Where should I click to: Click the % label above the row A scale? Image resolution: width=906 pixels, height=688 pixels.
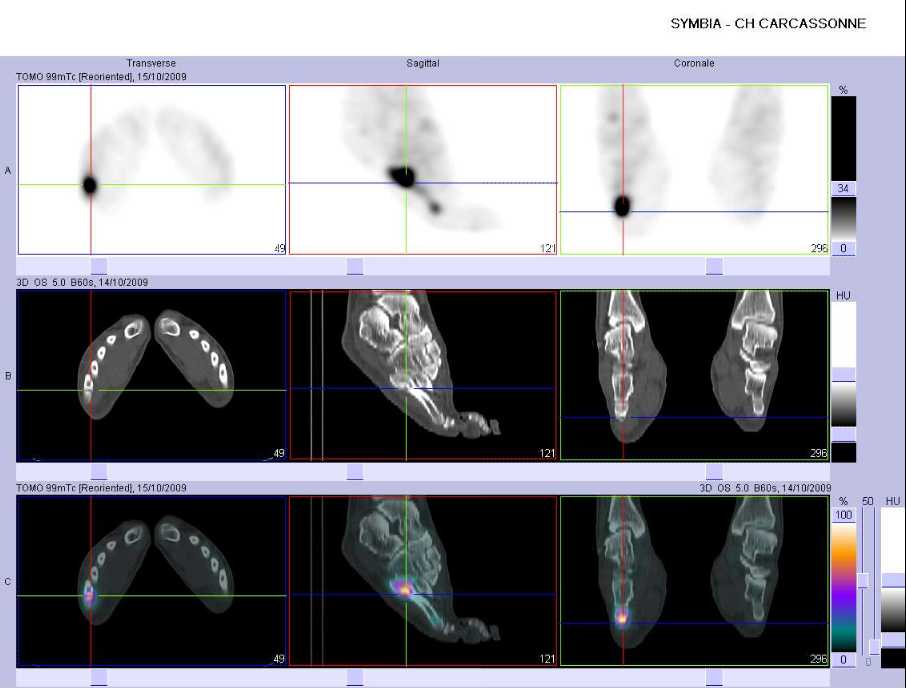click(843, 90)
